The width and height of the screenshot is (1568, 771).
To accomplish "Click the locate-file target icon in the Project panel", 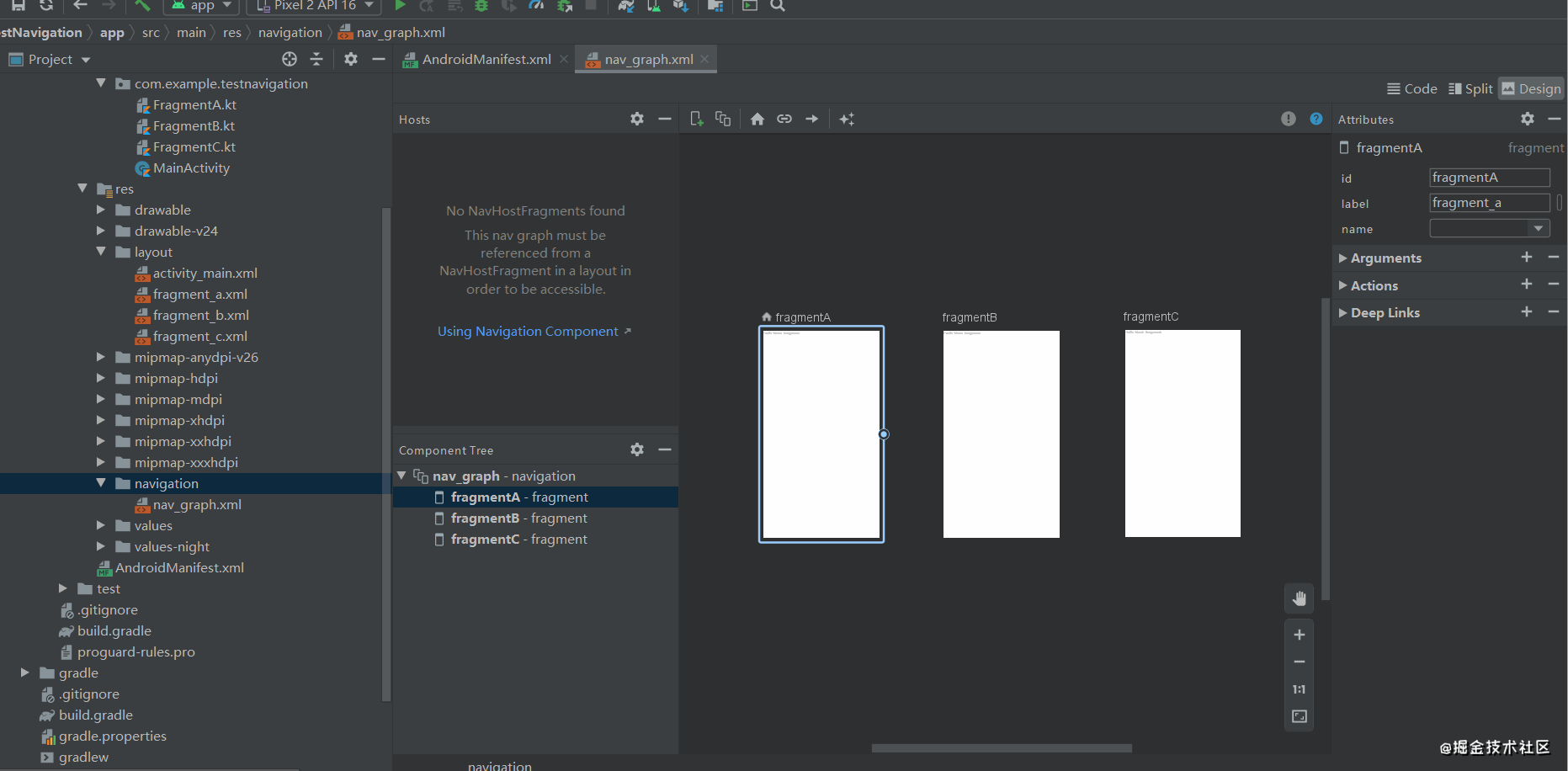I will [290, 59].
